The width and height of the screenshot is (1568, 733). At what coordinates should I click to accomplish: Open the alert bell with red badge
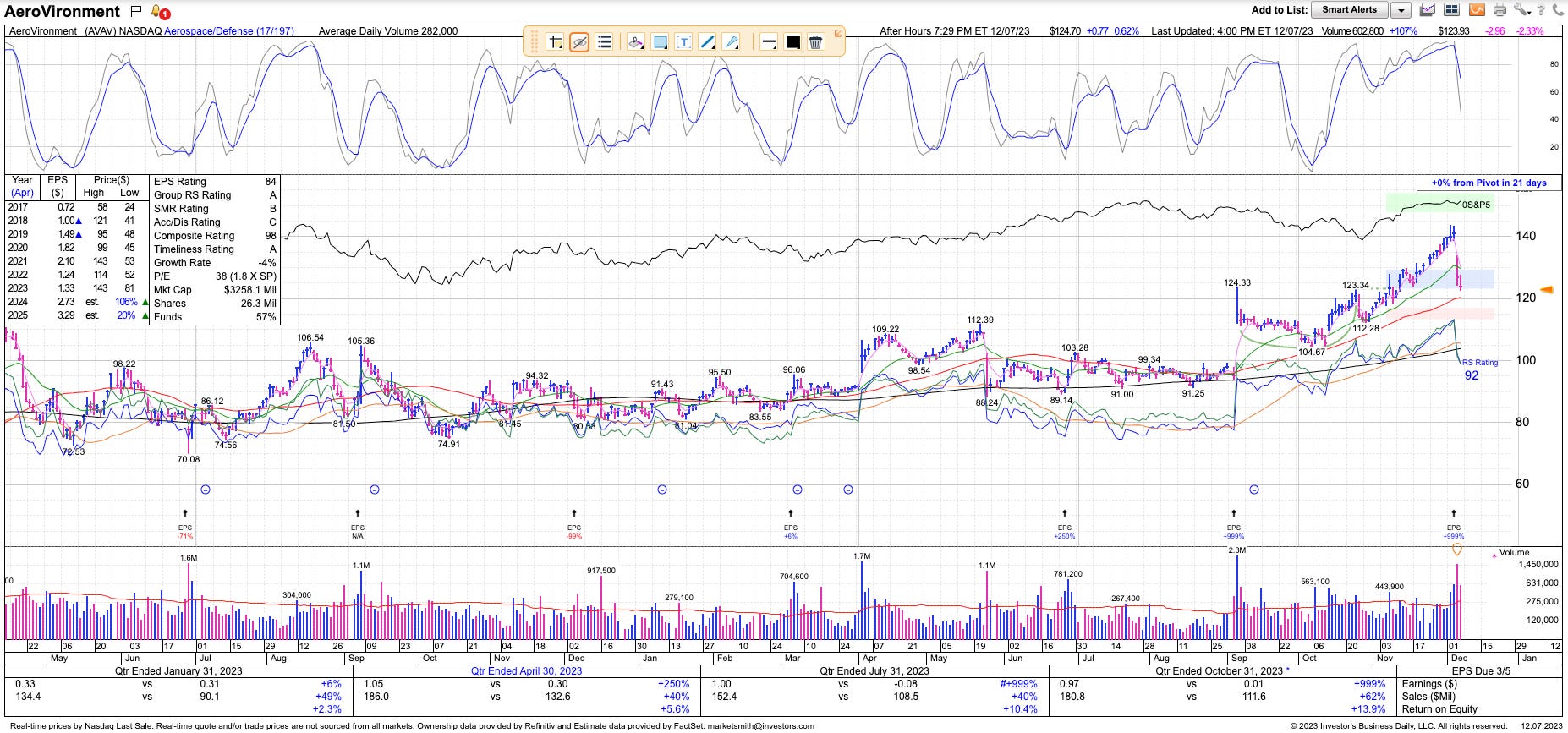tap(160, 12)
